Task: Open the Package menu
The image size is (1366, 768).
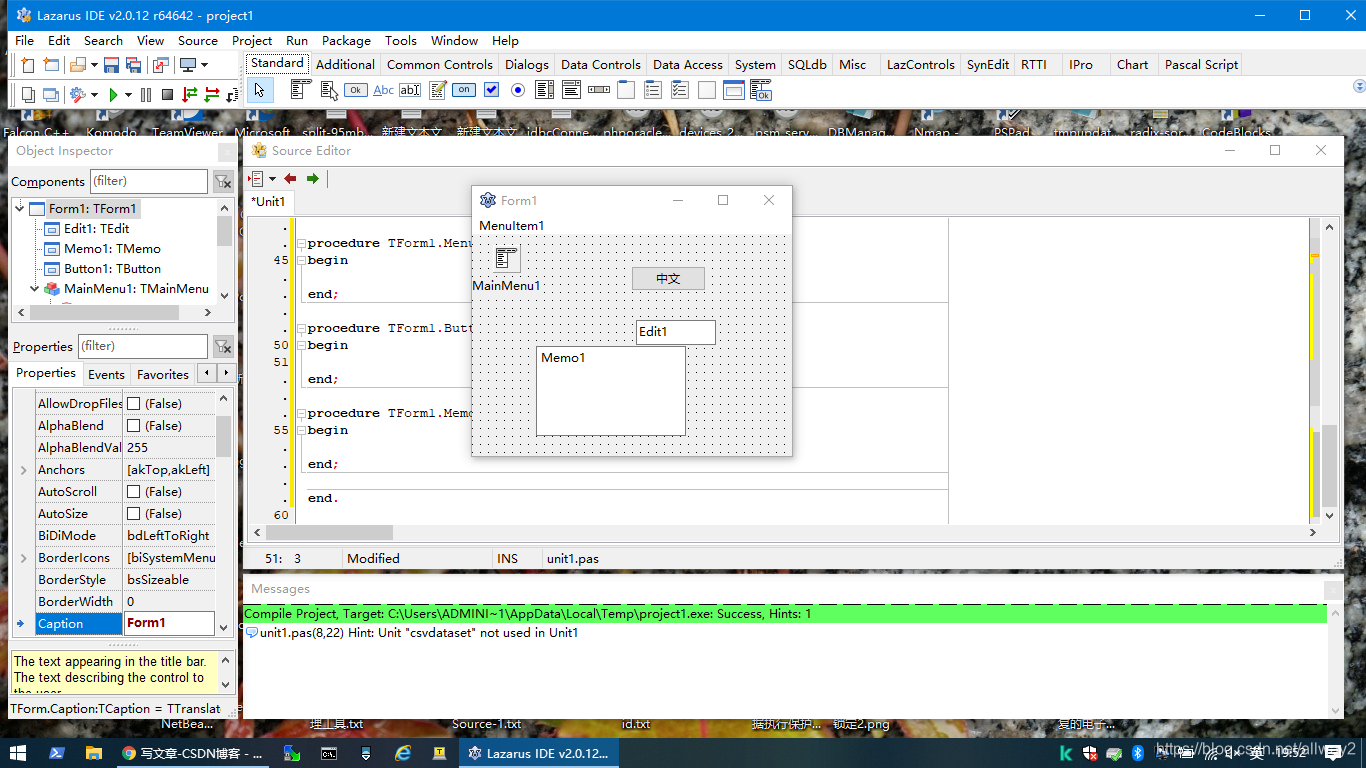Action: pyautogui.click(x=346, y=41)
